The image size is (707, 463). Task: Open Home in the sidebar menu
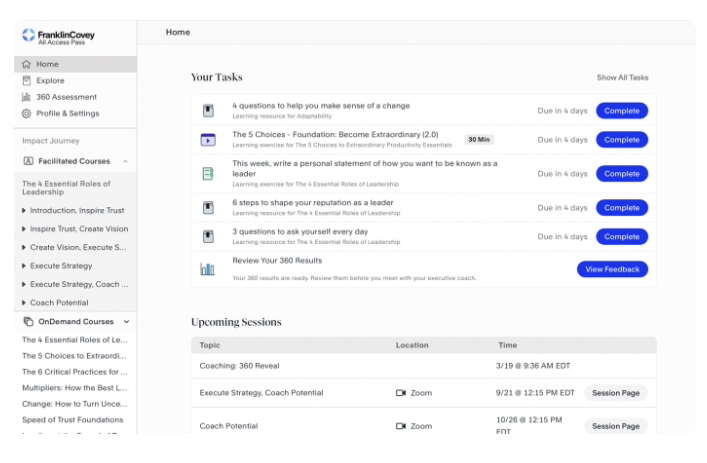[x=75, y=64]
